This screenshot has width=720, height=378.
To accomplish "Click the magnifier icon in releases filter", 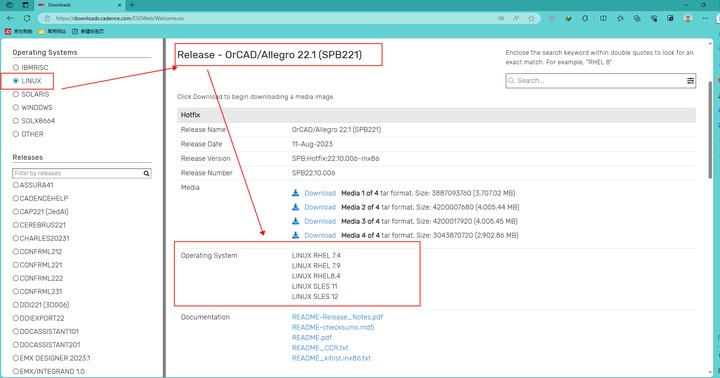I will [146, 174].
